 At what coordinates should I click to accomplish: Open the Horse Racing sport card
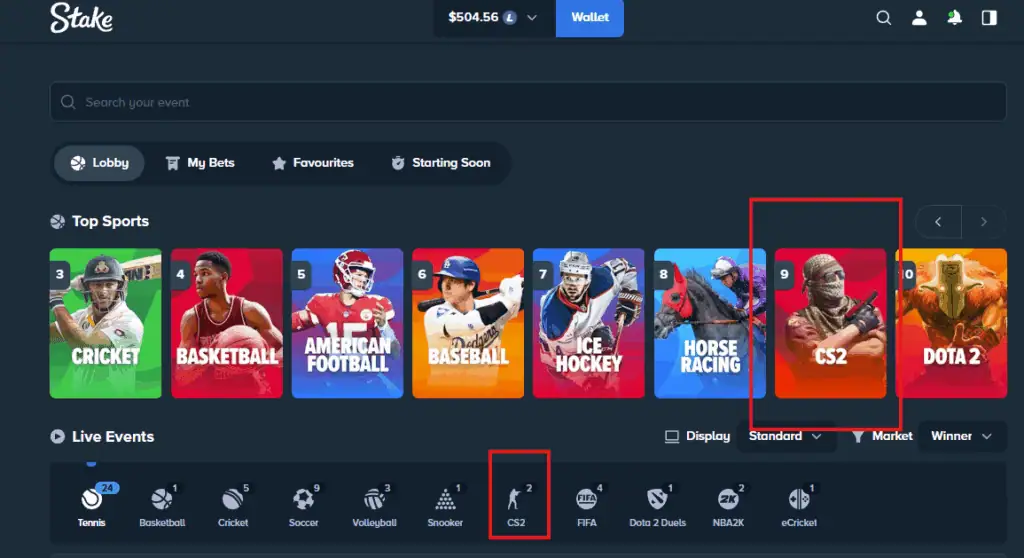(710, 323)
